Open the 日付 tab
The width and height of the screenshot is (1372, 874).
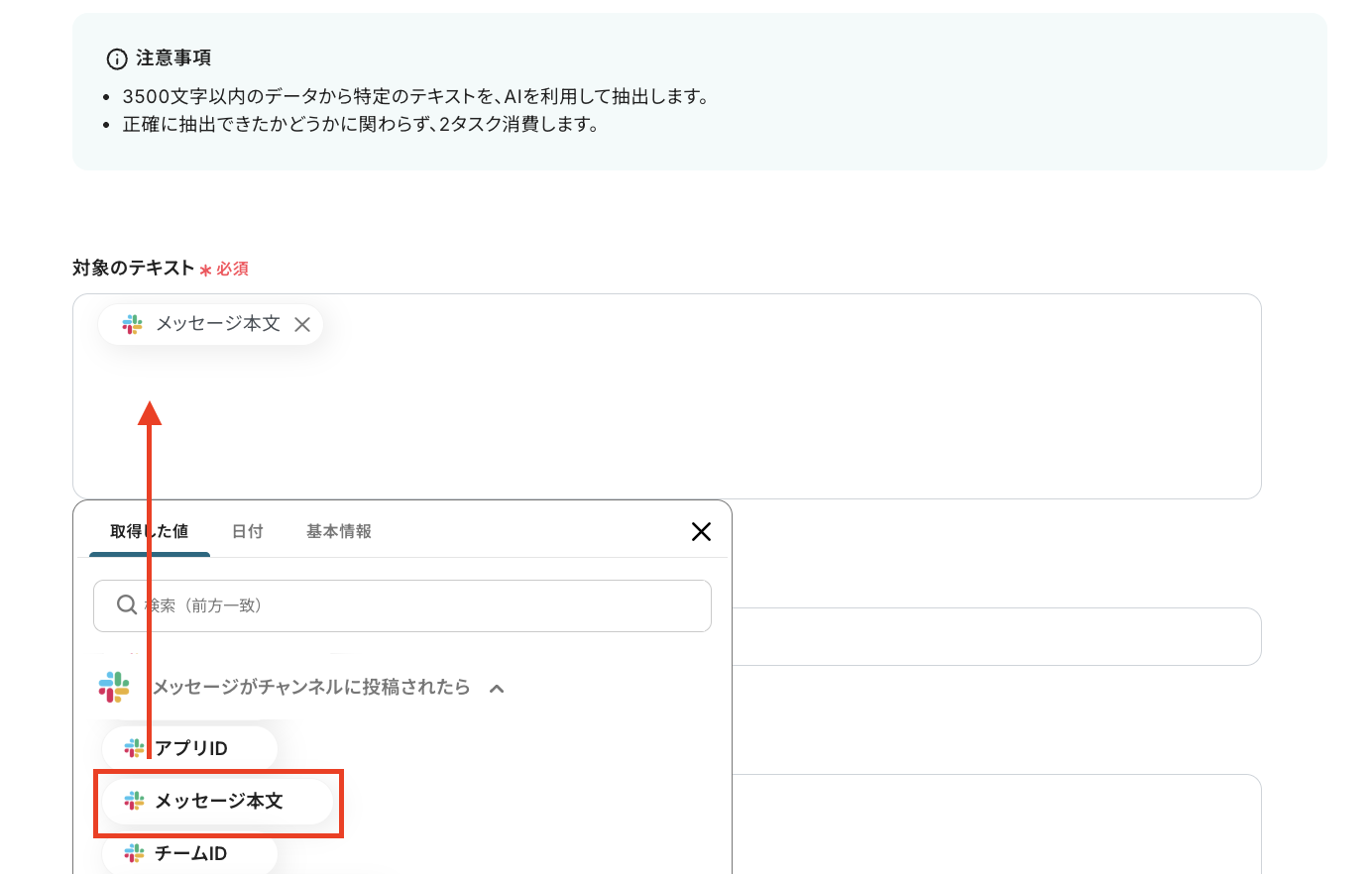(248, 531)
